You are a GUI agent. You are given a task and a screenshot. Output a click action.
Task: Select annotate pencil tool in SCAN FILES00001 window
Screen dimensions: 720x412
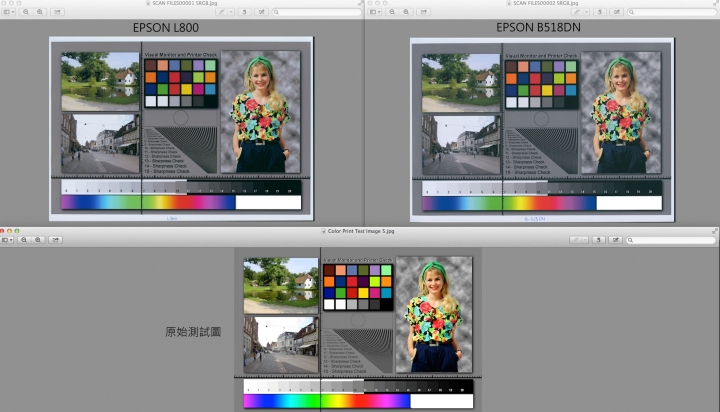[221, 12]
